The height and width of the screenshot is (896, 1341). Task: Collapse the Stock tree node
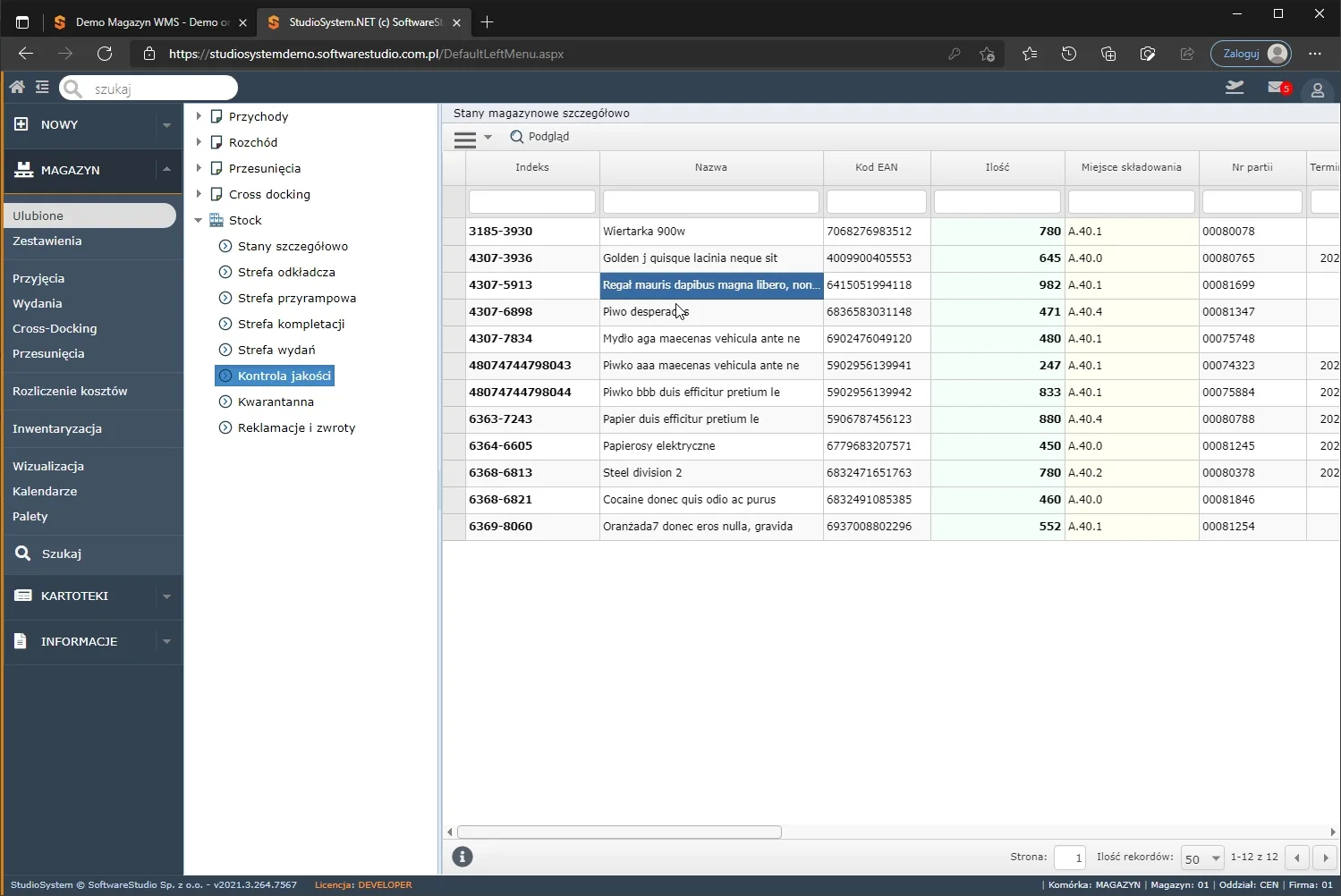click(199, 220)
